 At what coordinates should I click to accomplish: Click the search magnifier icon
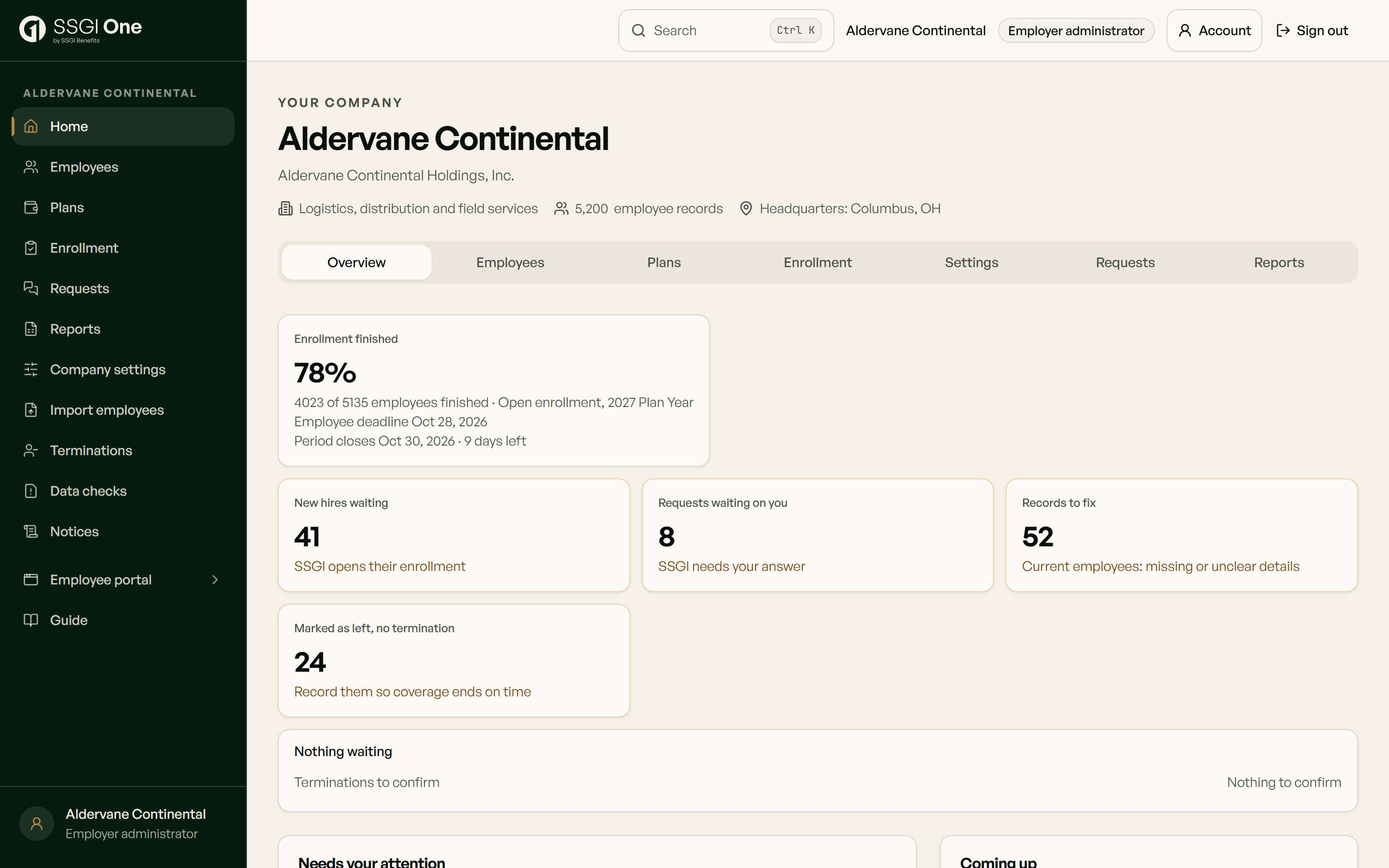click(638, 30)
